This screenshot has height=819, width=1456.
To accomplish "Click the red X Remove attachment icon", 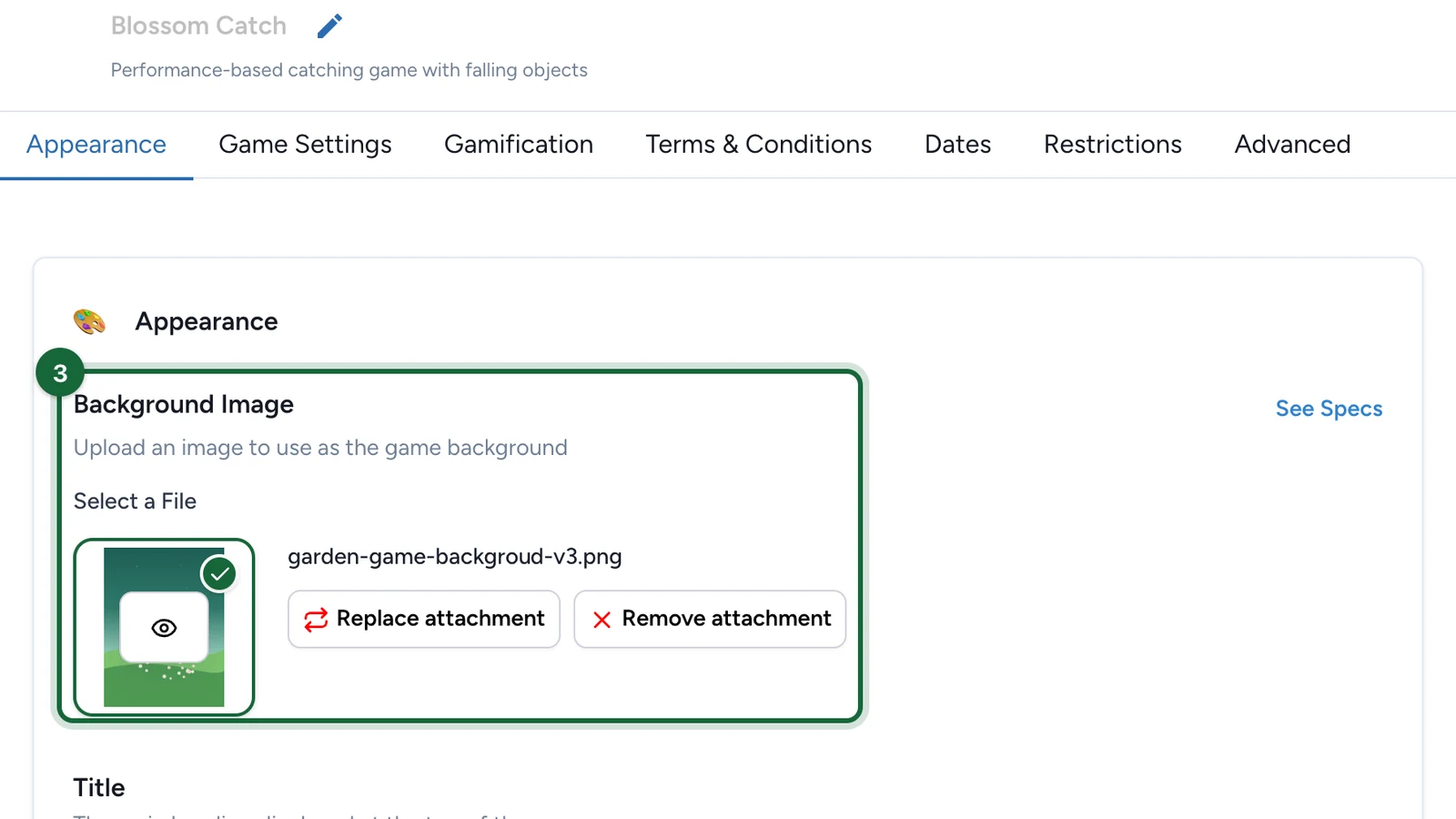I will 602,620.
